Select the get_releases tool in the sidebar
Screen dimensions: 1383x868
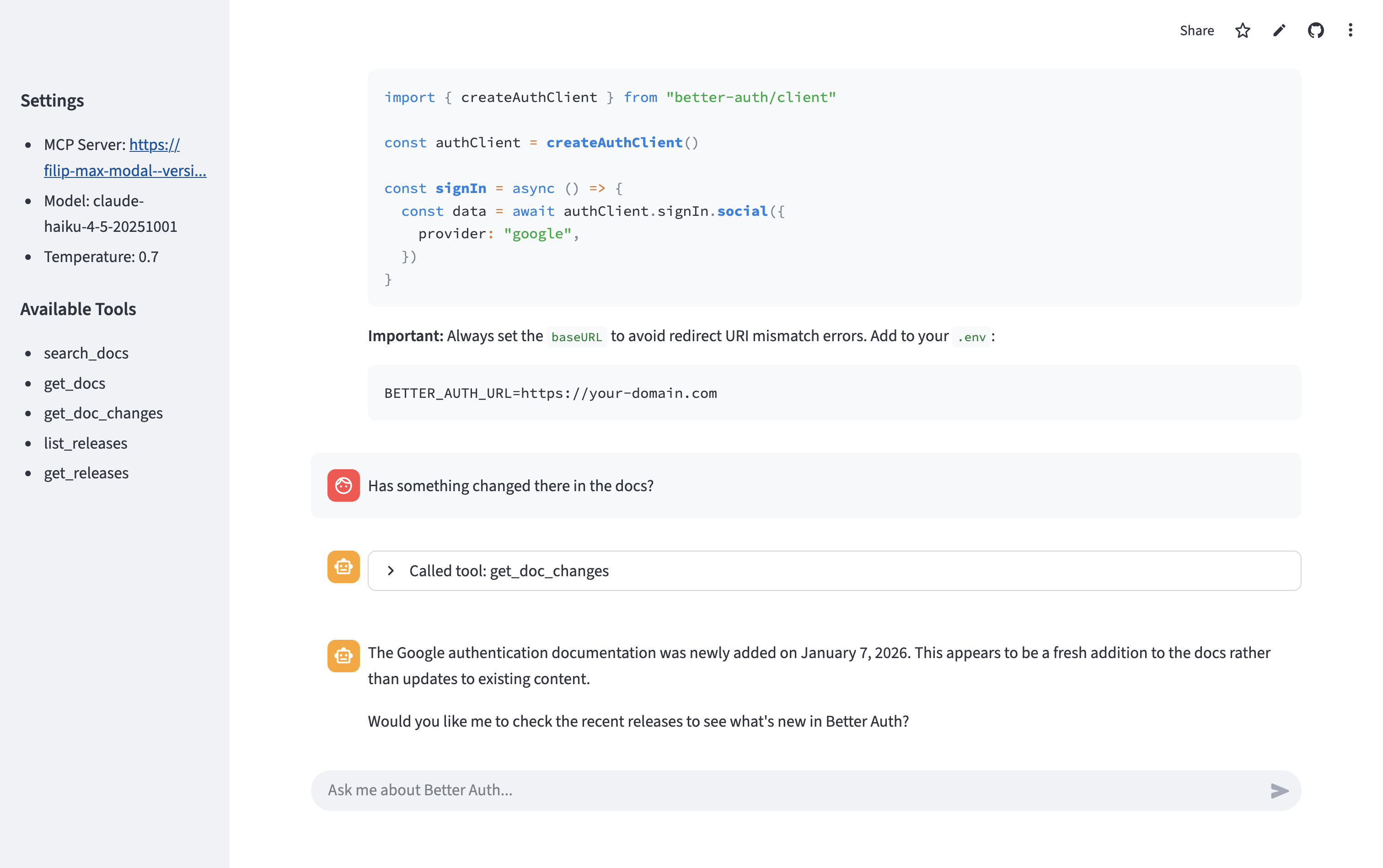click(86, 472)
